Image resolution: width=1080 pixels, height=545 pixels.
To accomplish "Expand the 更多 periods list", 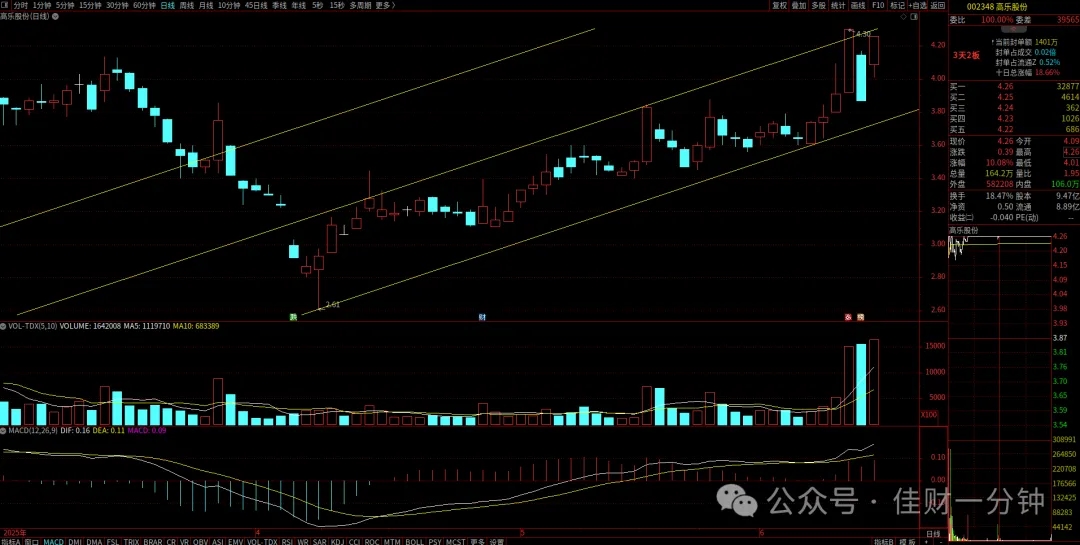I will click(384, 5).
